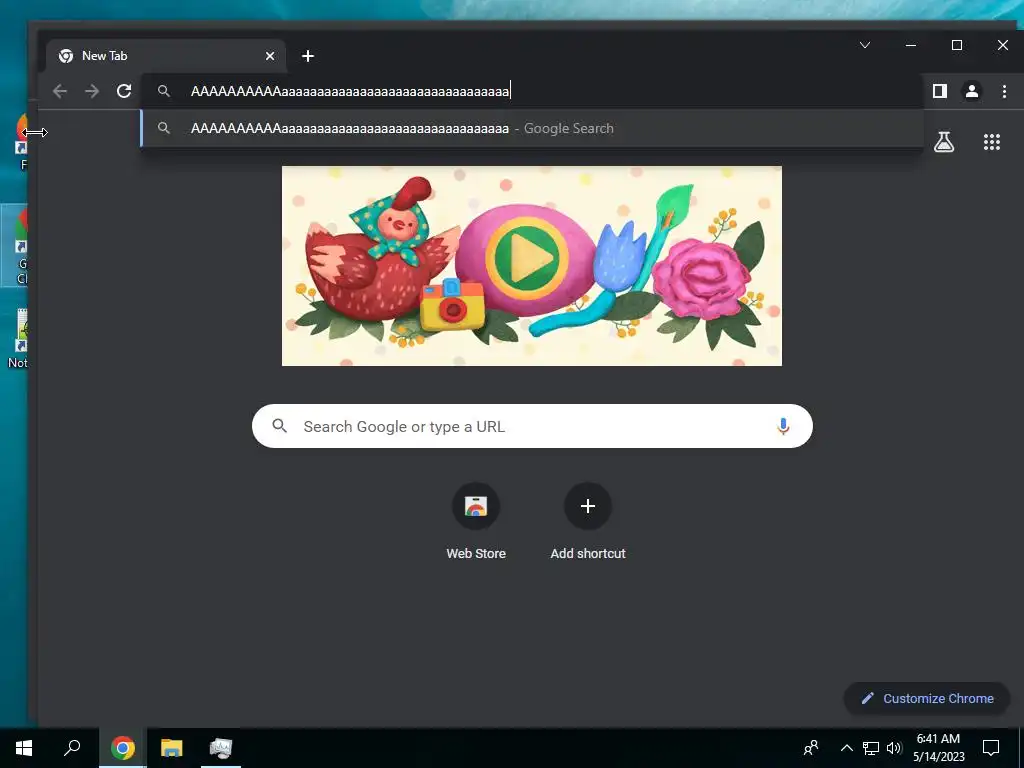Open the People icon in the taskbar
1024x768 pixels.
(811, 748)
